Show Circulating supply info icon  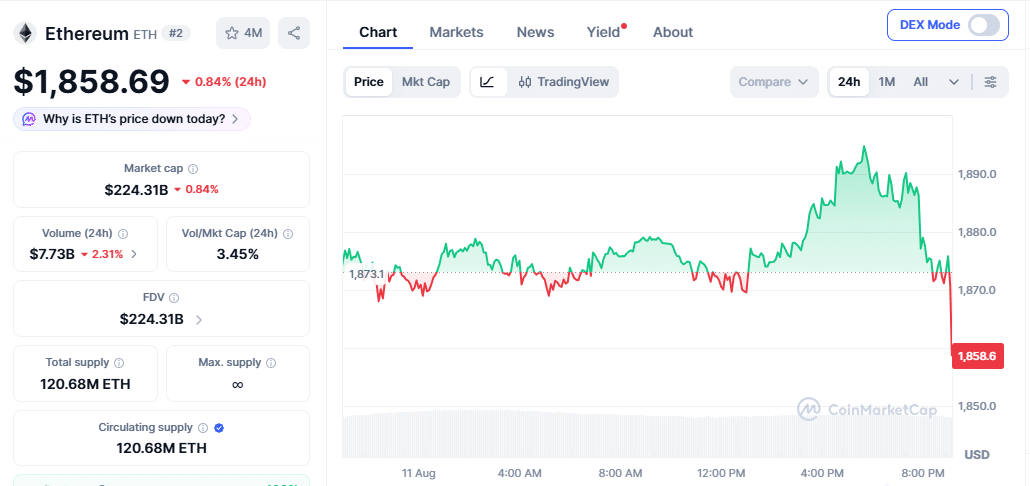pos(203,428)
